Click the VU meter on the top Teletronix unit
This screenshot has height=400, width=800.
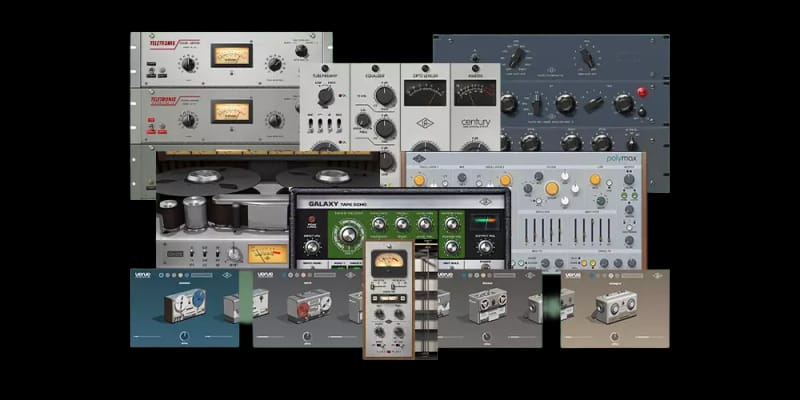[x=232, y=55]
